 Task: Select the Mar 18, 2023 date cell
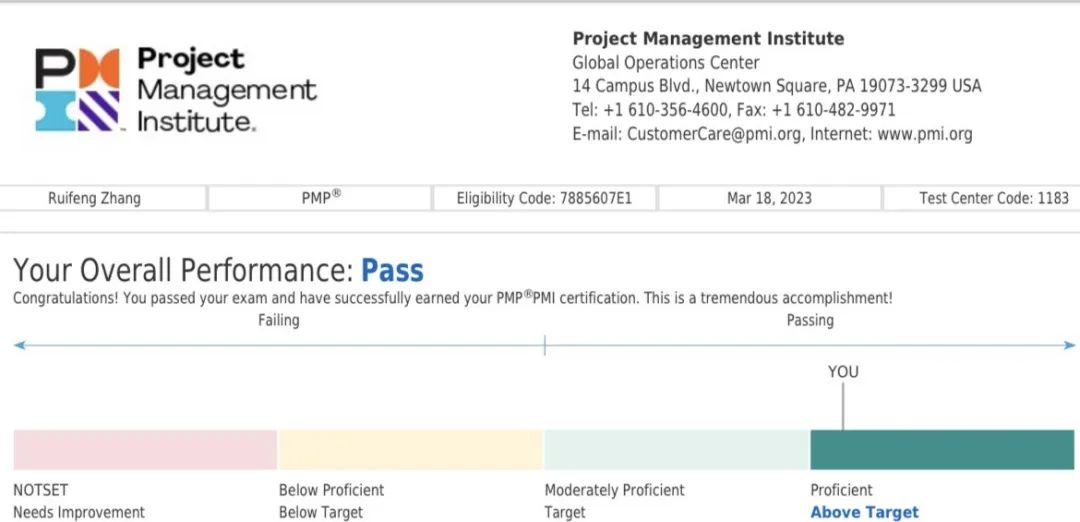click(x=769, y=198)
